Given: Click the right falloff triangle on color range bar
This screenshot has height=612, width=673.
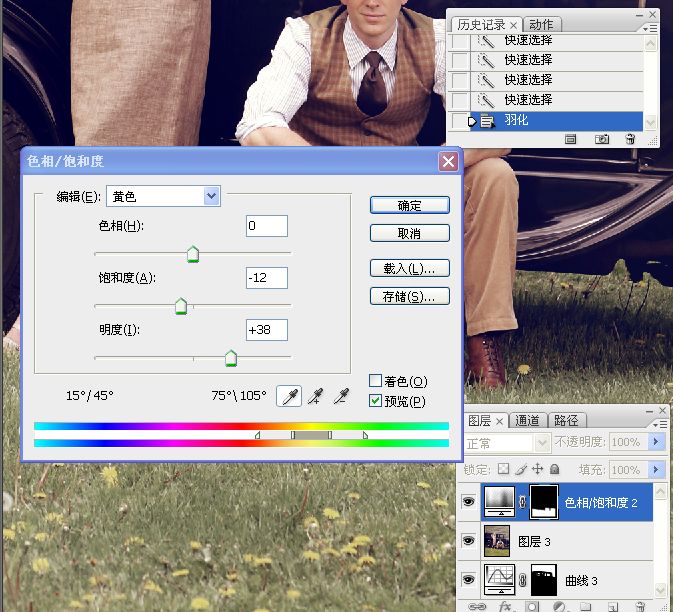Looking at the screenshot, I should (365, 435).
